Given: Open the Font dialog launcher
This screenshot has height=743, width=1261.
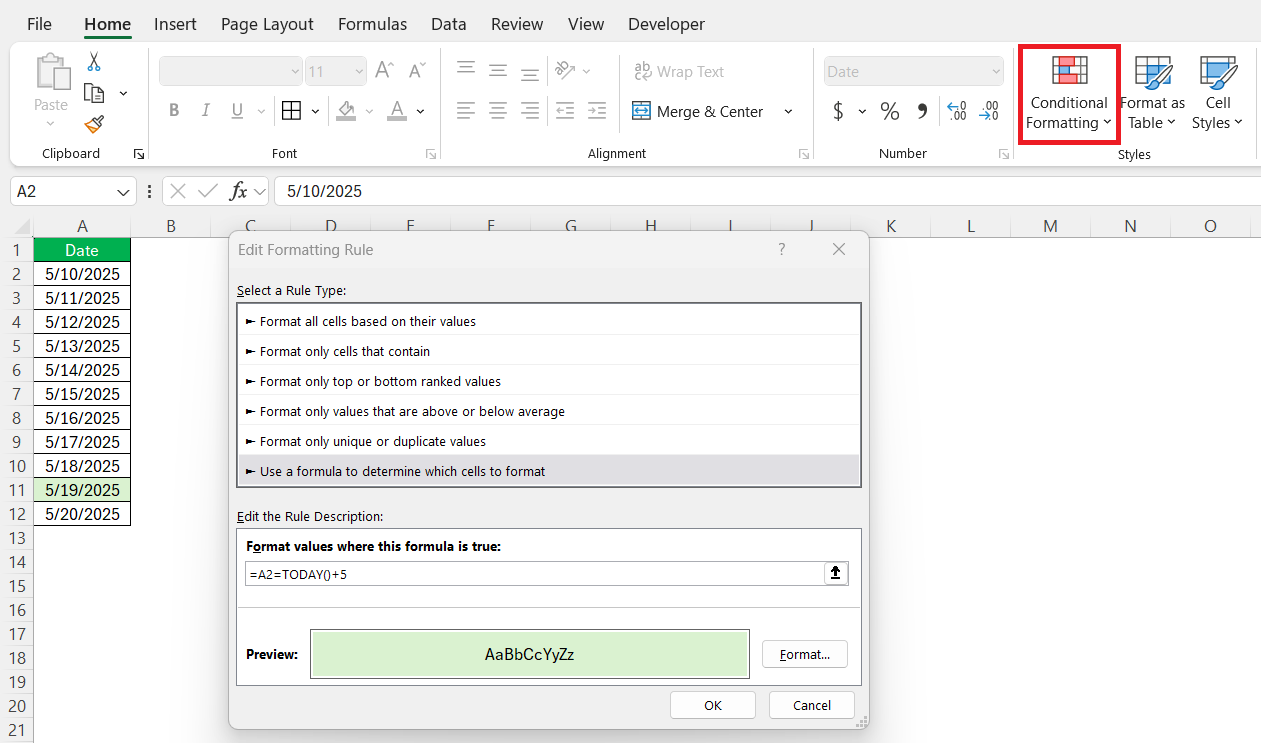Looking at the screenshot, I should 431,154.
